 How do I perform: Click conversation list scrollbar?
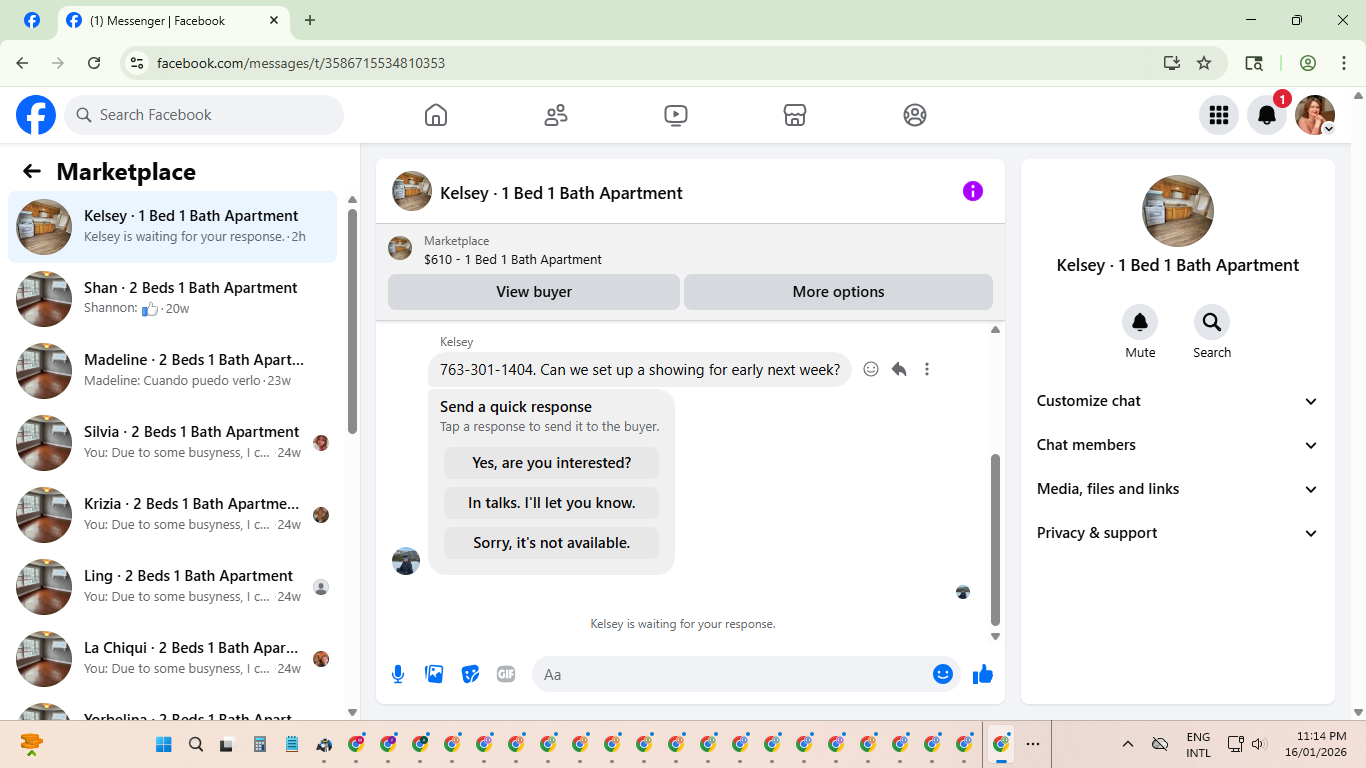click(x=352, y=320)
